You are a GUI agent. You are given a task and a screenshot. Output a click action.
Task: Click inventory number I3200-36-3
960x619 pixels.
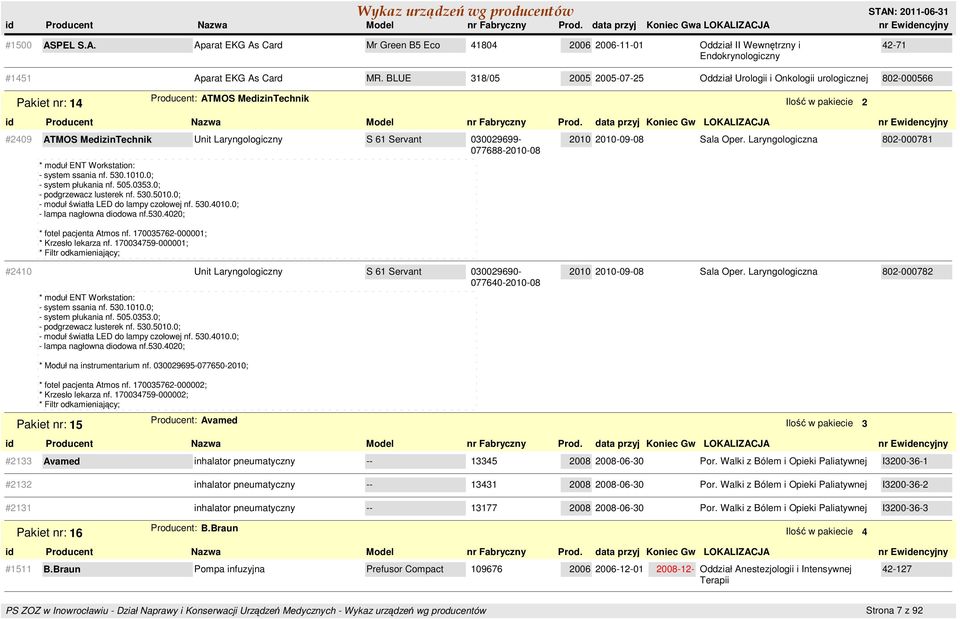point(916,508)
